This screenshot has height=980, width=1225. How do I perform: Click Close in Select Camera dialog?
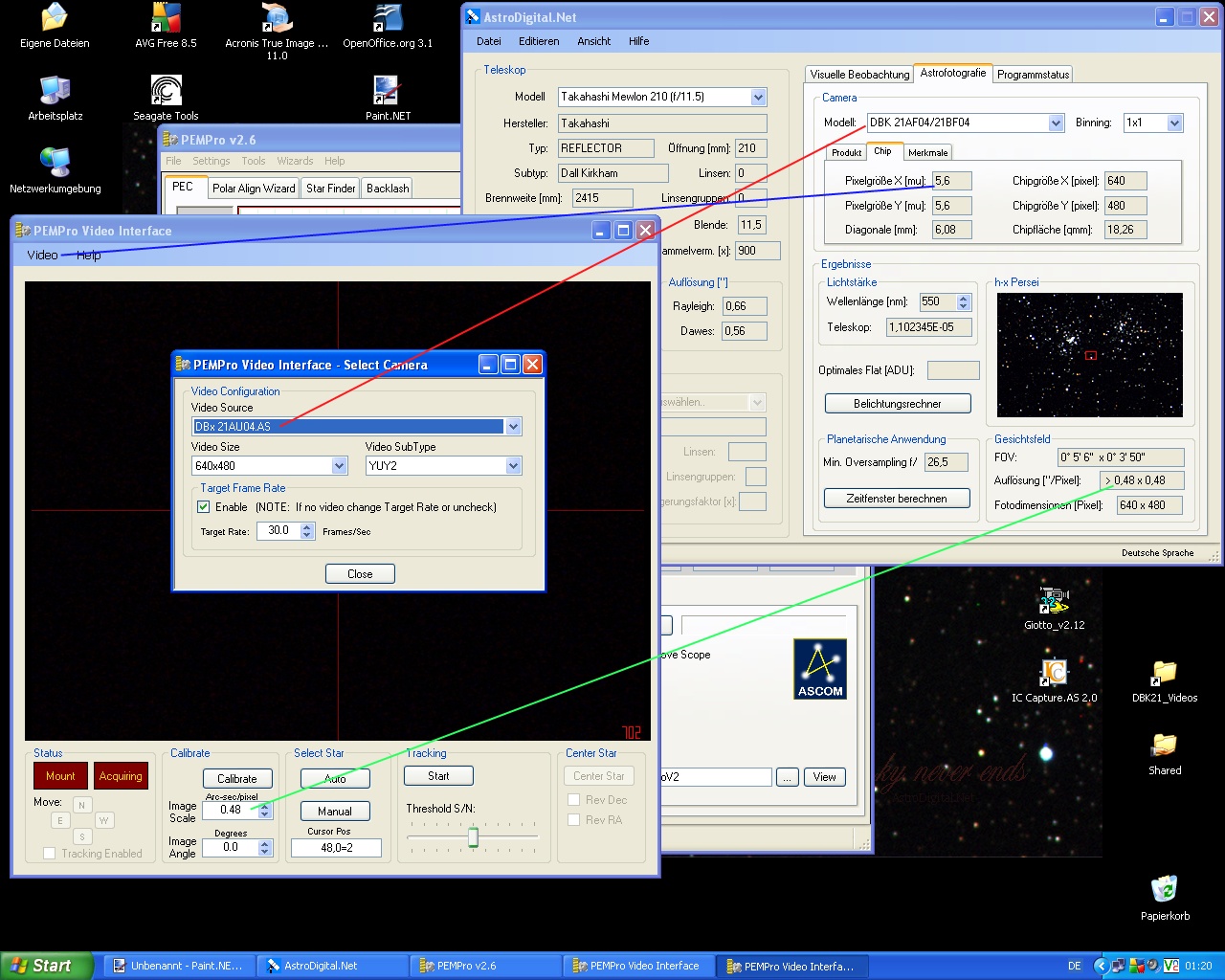tap(360, 574)
